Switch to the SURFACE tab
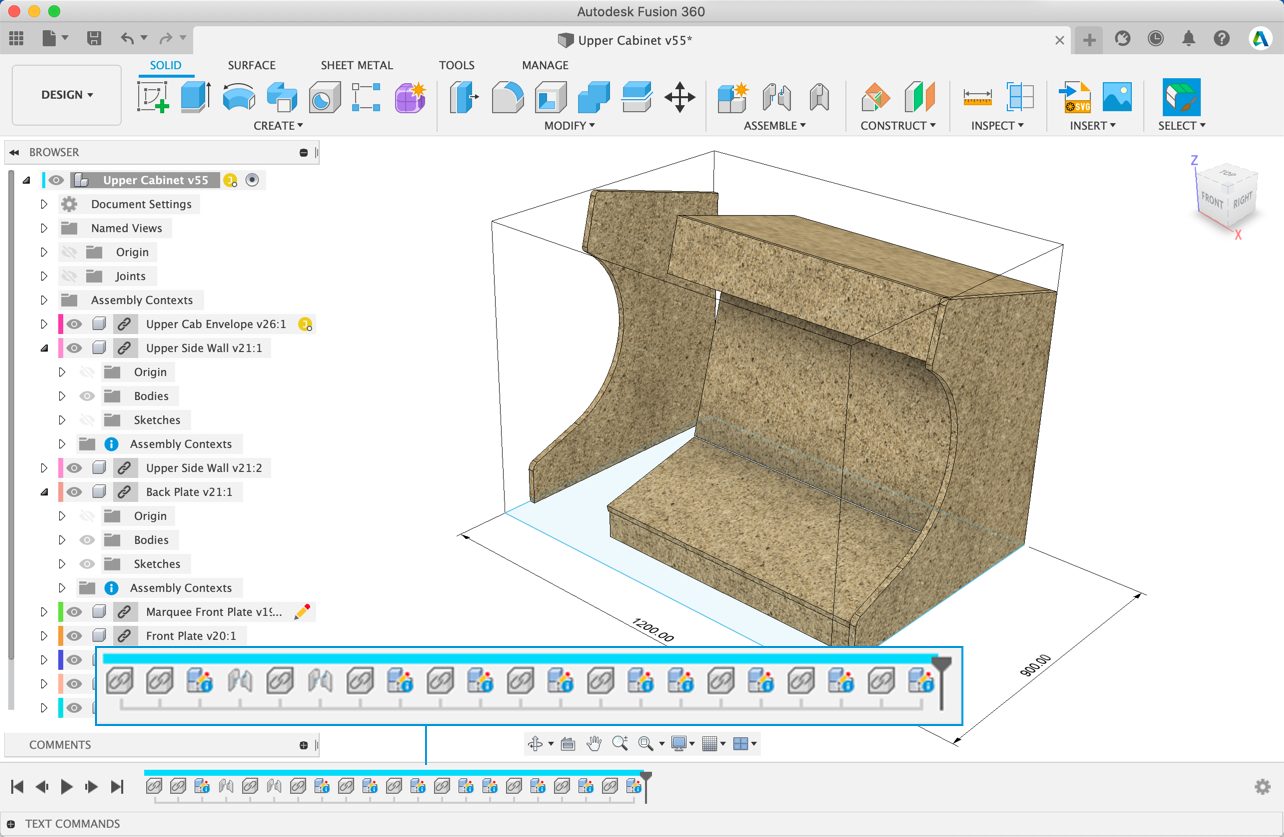The width and height of the screenshot is (1284, 837). click(x=251, y=65)
